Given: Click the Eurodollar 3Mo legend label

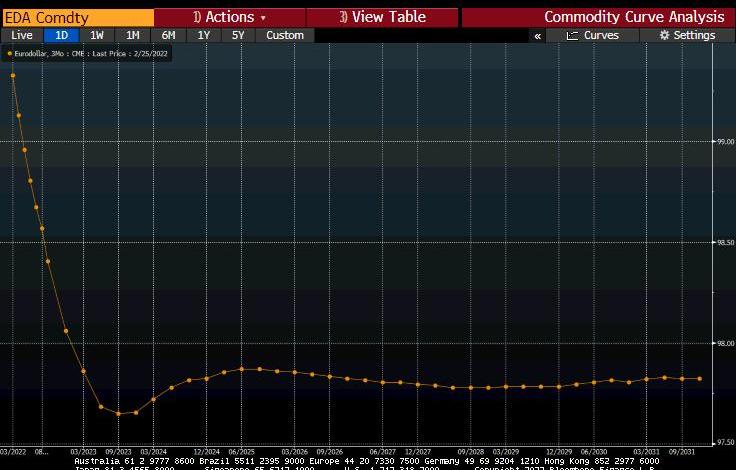Looking at the screenshot, I should tap(90, 53).
